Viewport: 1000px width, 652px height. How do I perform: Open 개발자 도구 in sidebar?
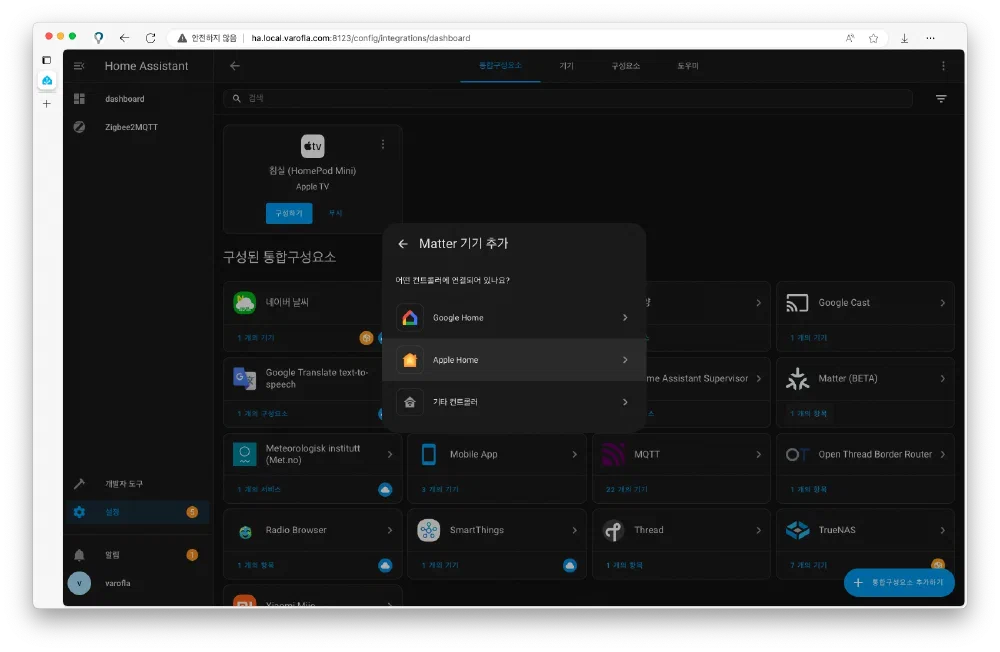pyautogui.click(x=124, y=484)
